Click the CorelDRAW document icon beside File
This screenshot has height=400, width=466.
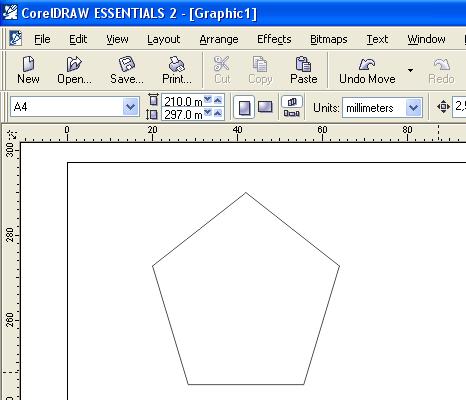point(15,38)
